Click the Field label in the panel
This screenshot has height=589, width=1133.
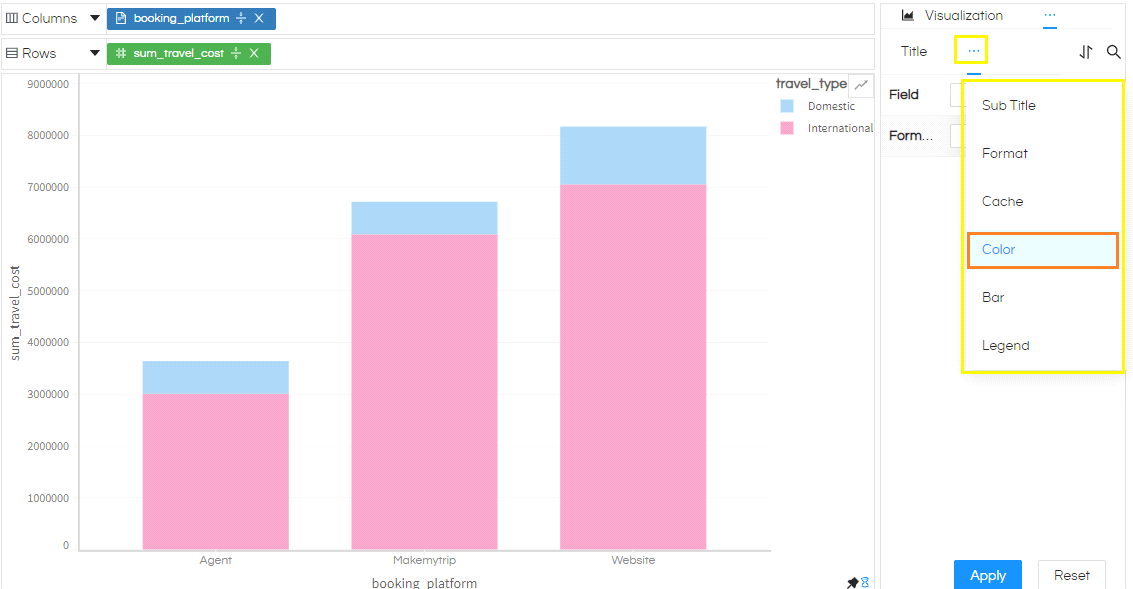pos(903,95)
